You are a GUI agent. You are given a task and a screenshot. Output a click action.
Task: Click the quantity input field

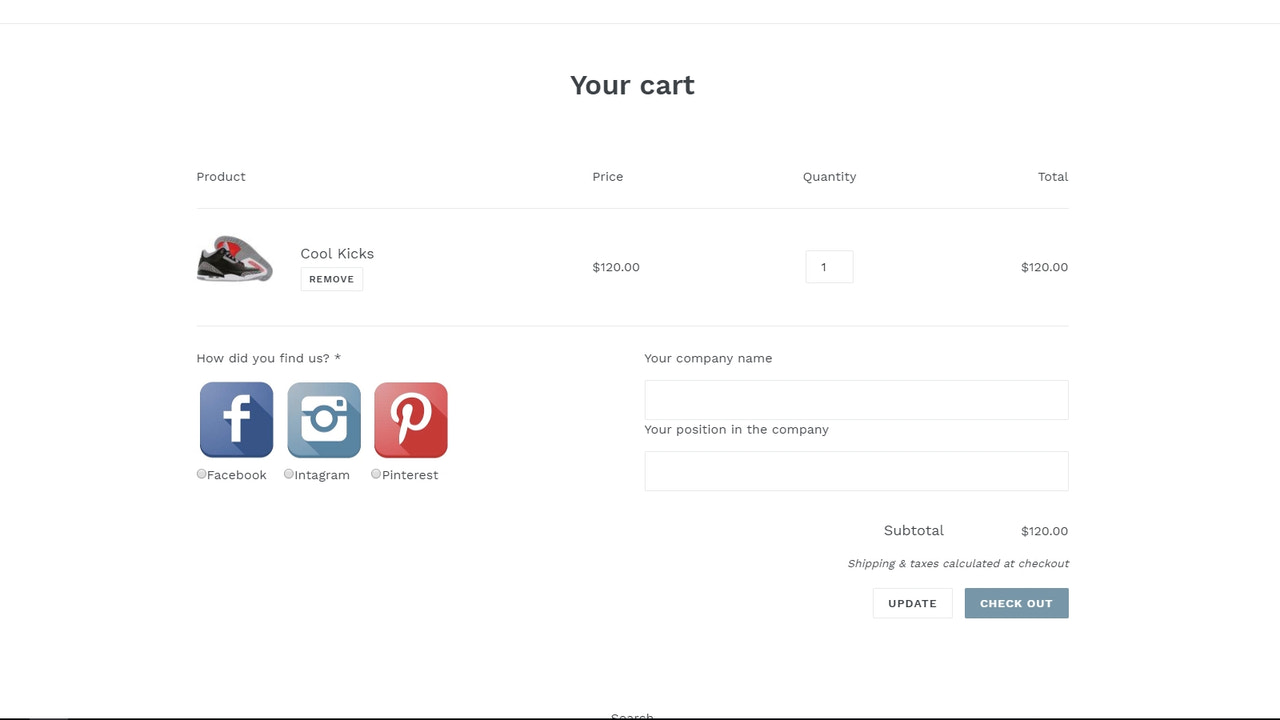tap(829, 267)
